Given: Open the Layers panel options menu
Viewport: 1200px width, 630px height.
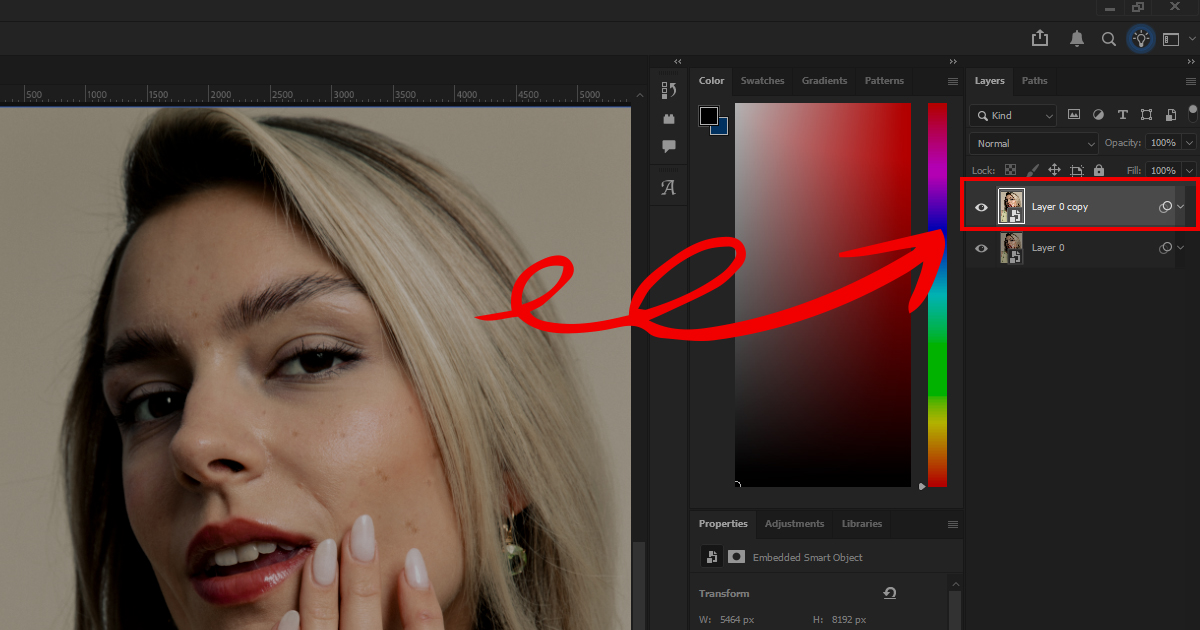Looking at the screenshot, I should (1190, 81).
